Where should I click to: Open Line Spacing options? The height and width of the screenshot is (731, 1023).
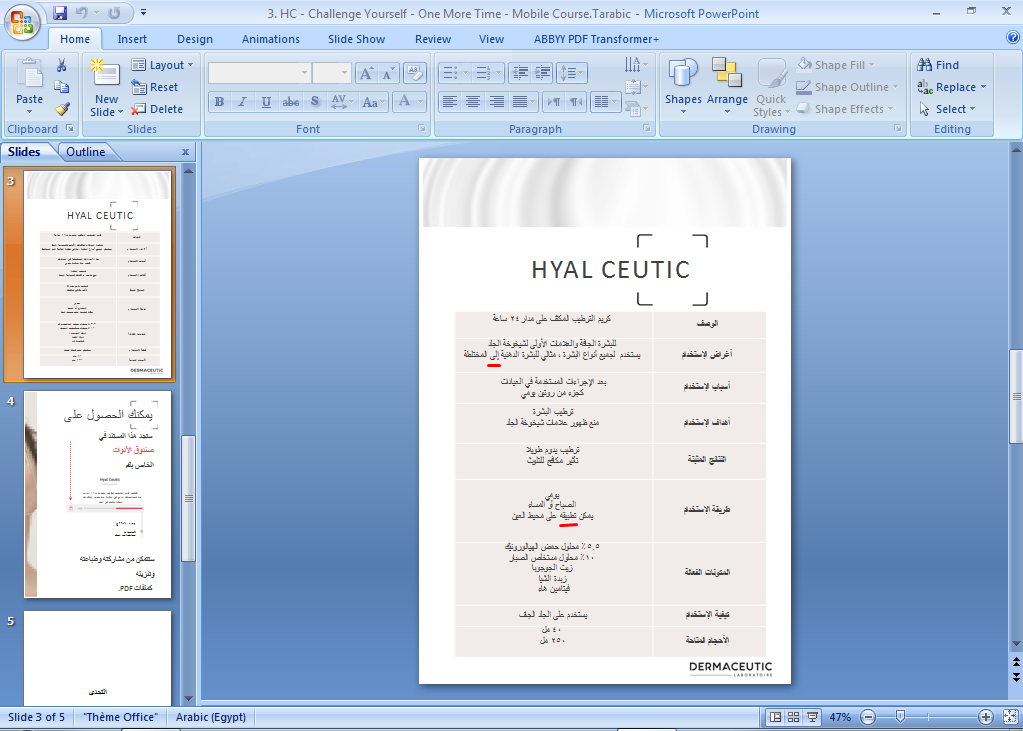point(572,72)
